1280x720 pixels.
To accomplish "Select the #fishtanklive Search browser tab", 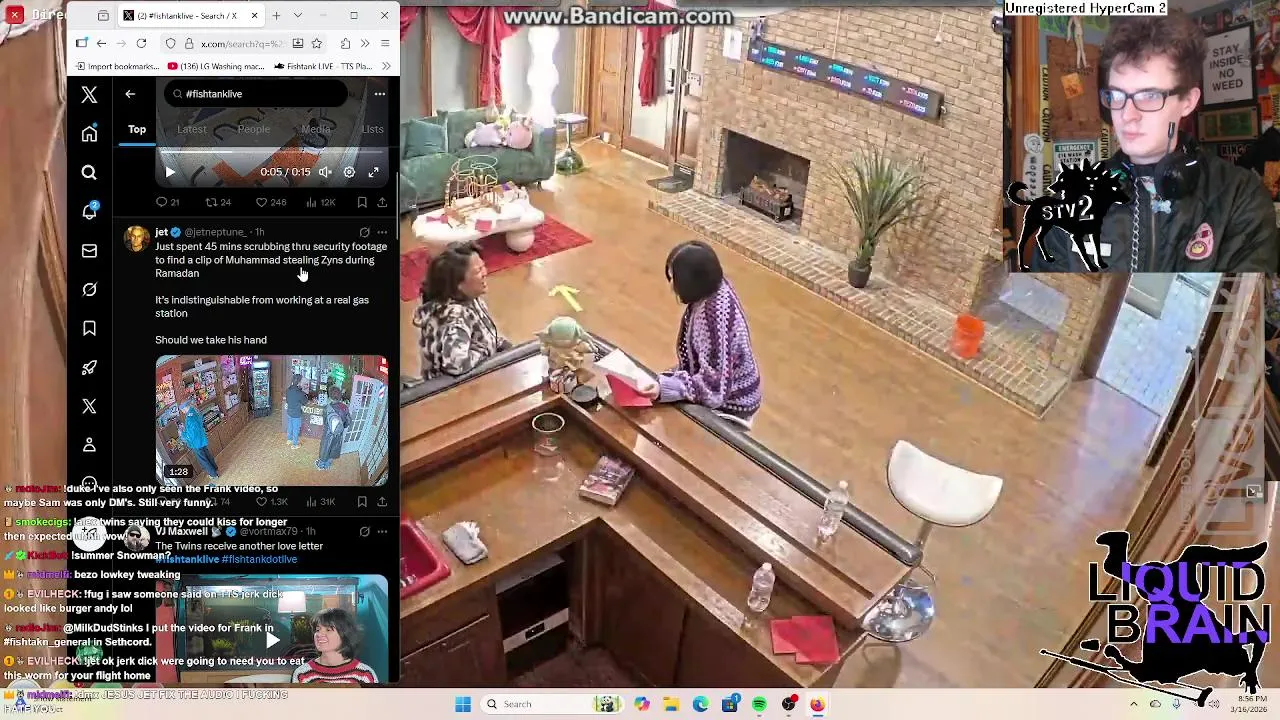I will (191, 15).
